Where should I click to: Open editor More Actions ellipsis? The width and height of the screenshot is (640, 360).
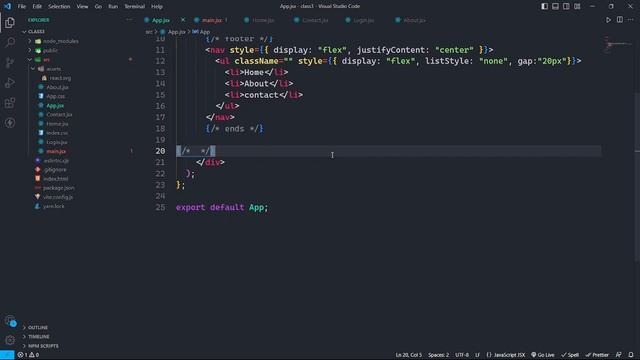pos(631,20)
